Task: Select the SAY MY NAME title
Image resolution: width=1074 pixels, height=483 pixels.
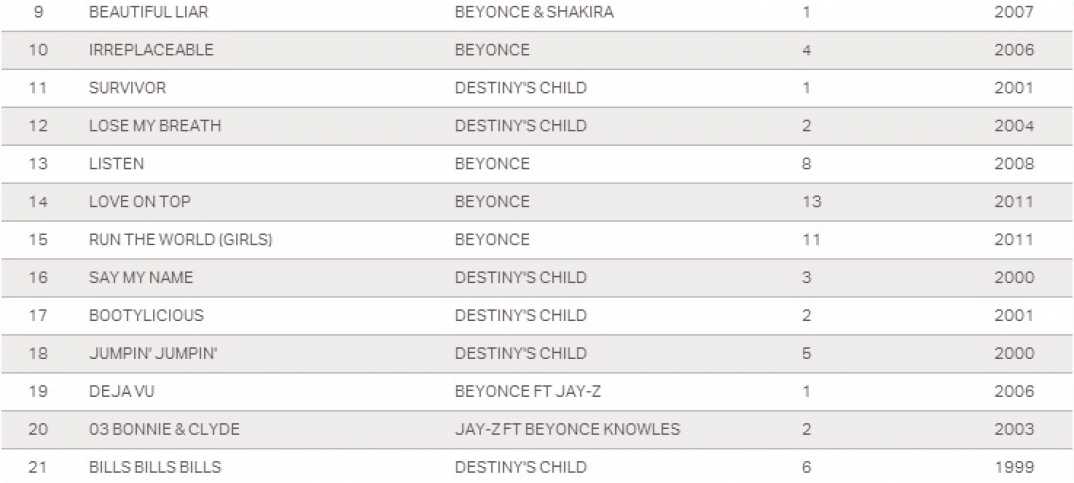Action: click(x=141, y=277)
